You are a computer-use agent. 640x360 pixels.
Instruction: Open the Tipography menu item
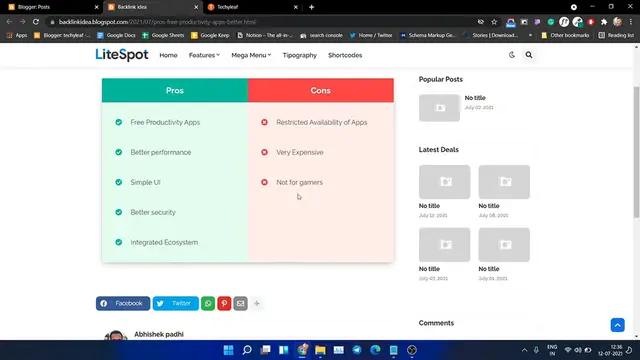[x=300, y=55]
